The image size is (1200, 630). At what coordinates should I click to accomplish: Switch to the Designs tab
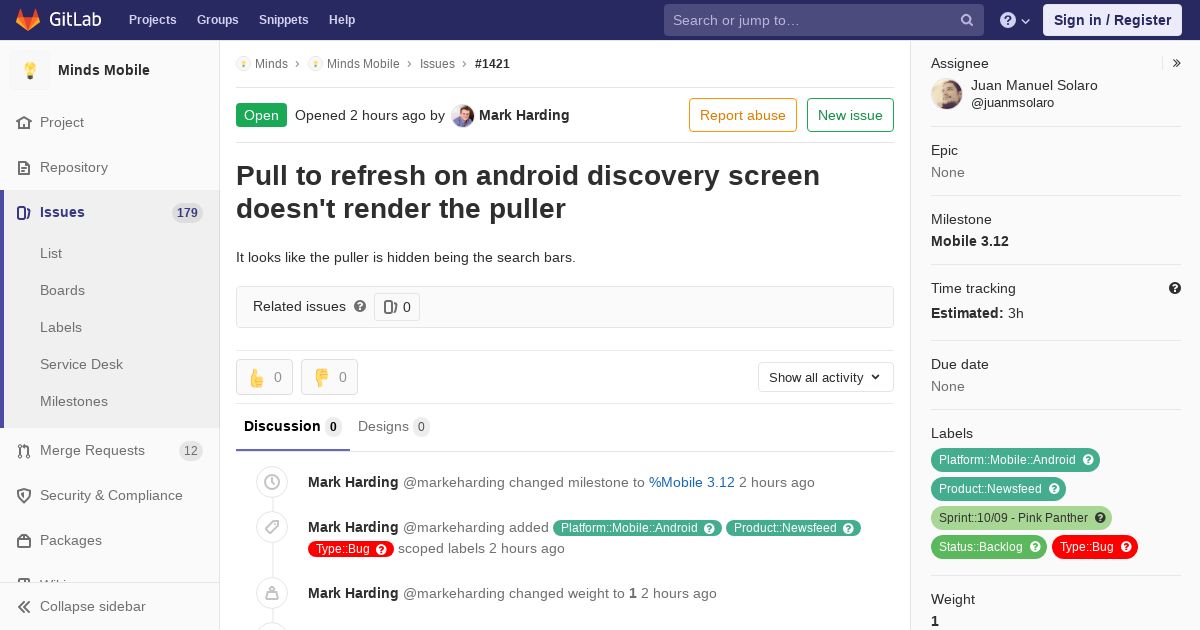coord(394,427)
